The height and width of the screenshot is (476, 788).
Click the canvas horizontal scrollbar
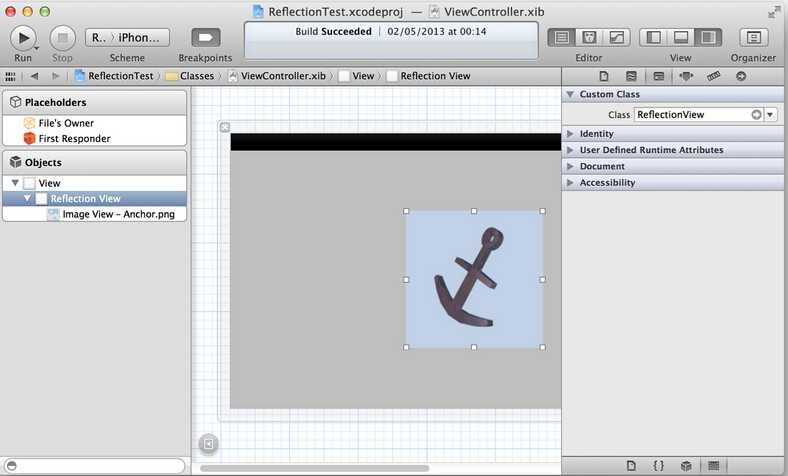click(x=314, y=468)
